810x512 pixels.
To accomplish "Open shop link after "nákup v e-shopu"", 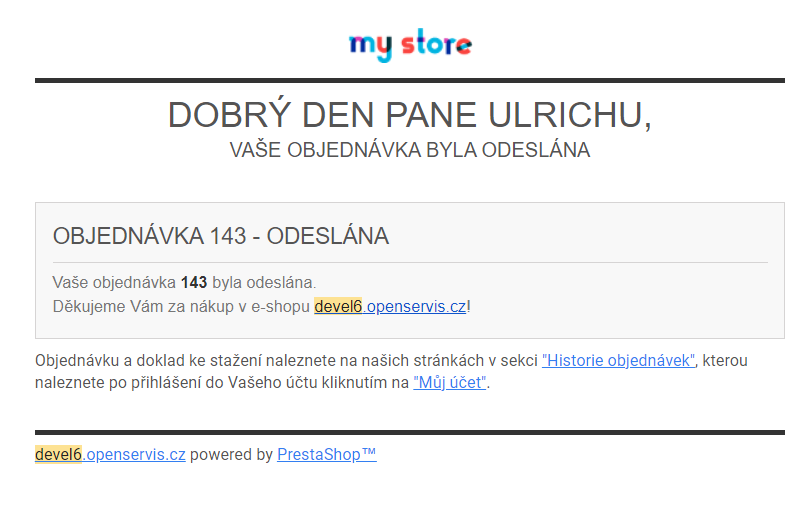I will (x=414, y=306).
